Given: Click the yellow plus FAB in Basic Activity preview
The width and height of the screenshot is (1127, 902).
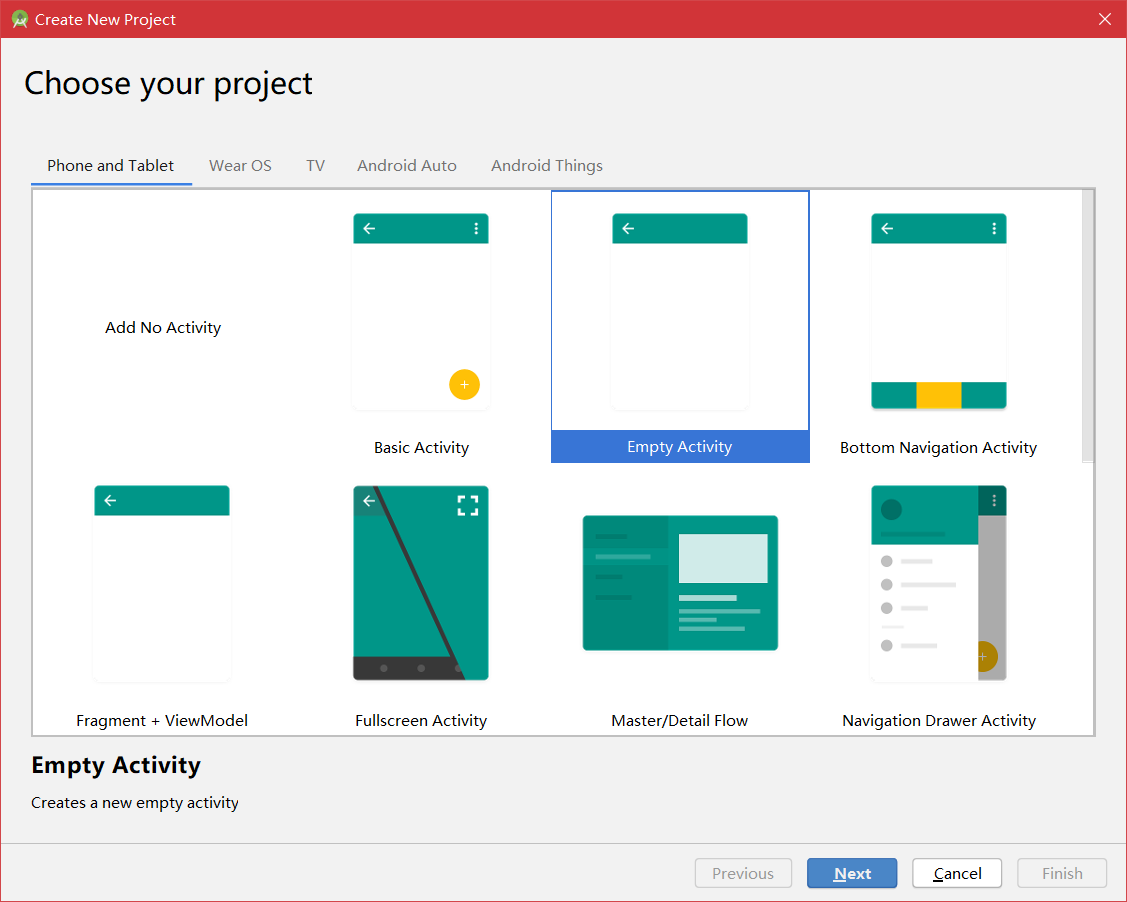Looking at the screenshot, I should pyautogui.click(x=464, y=385).
